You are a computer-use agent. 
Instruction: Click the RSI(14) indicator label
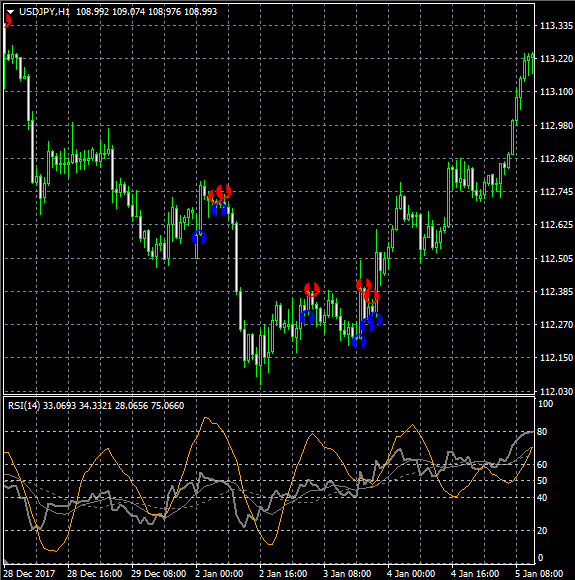(24, 406)
